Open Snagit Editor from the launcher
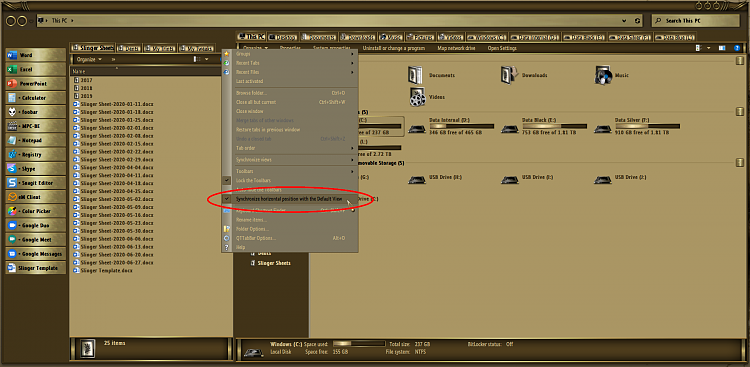750x367 pixels. coord(36,183)
